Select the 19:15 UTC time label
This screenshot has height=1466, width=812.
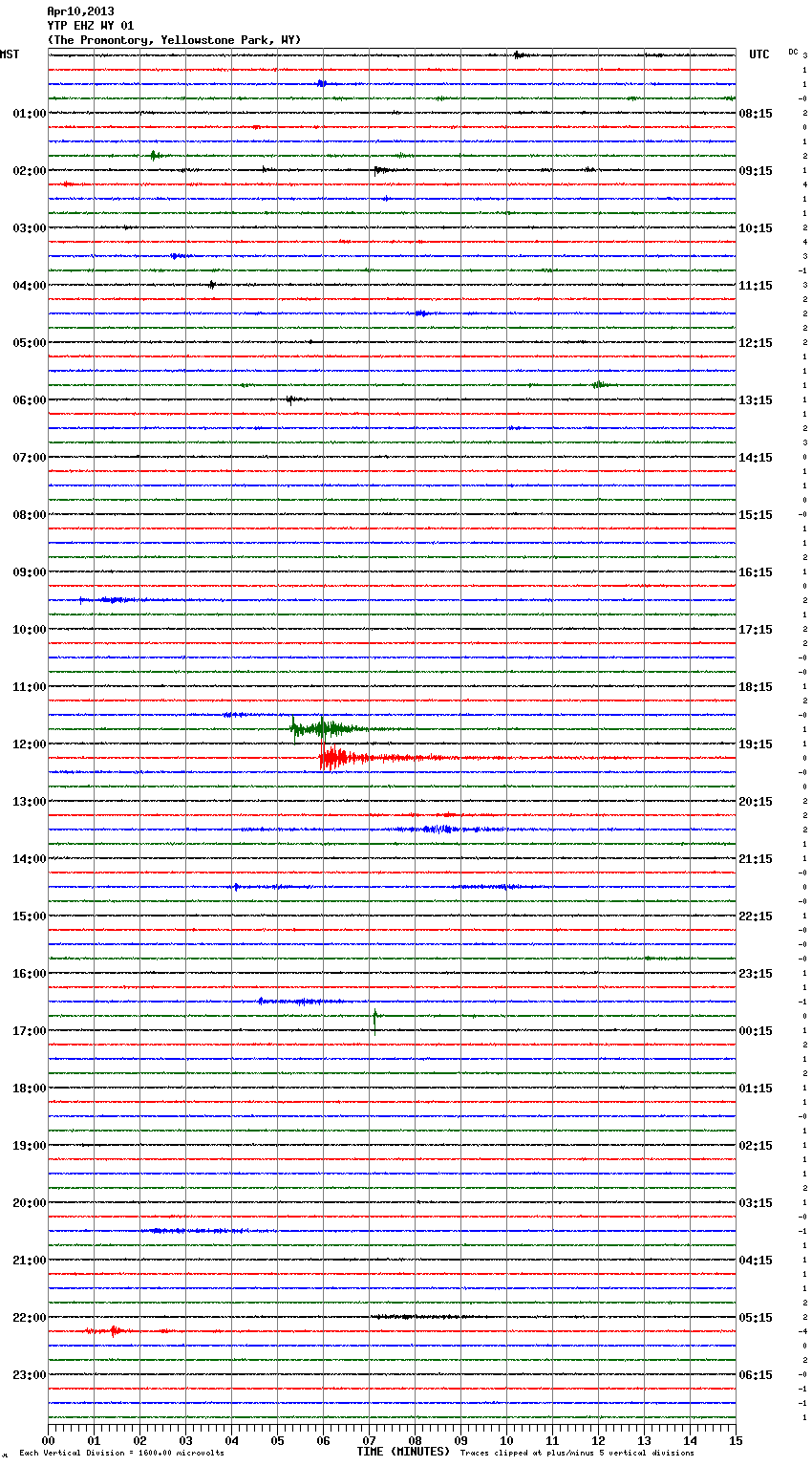756,744
